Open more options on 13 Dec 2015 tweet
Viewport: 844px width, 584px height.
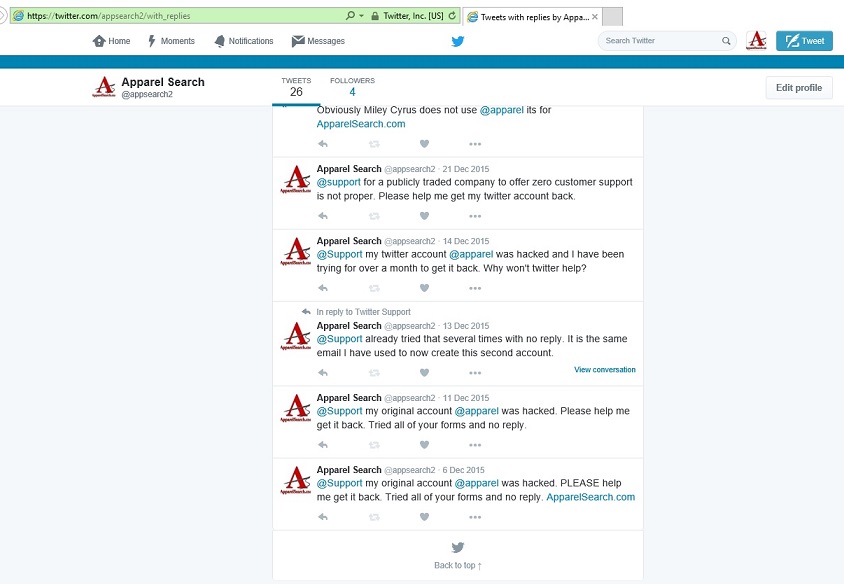475,372
